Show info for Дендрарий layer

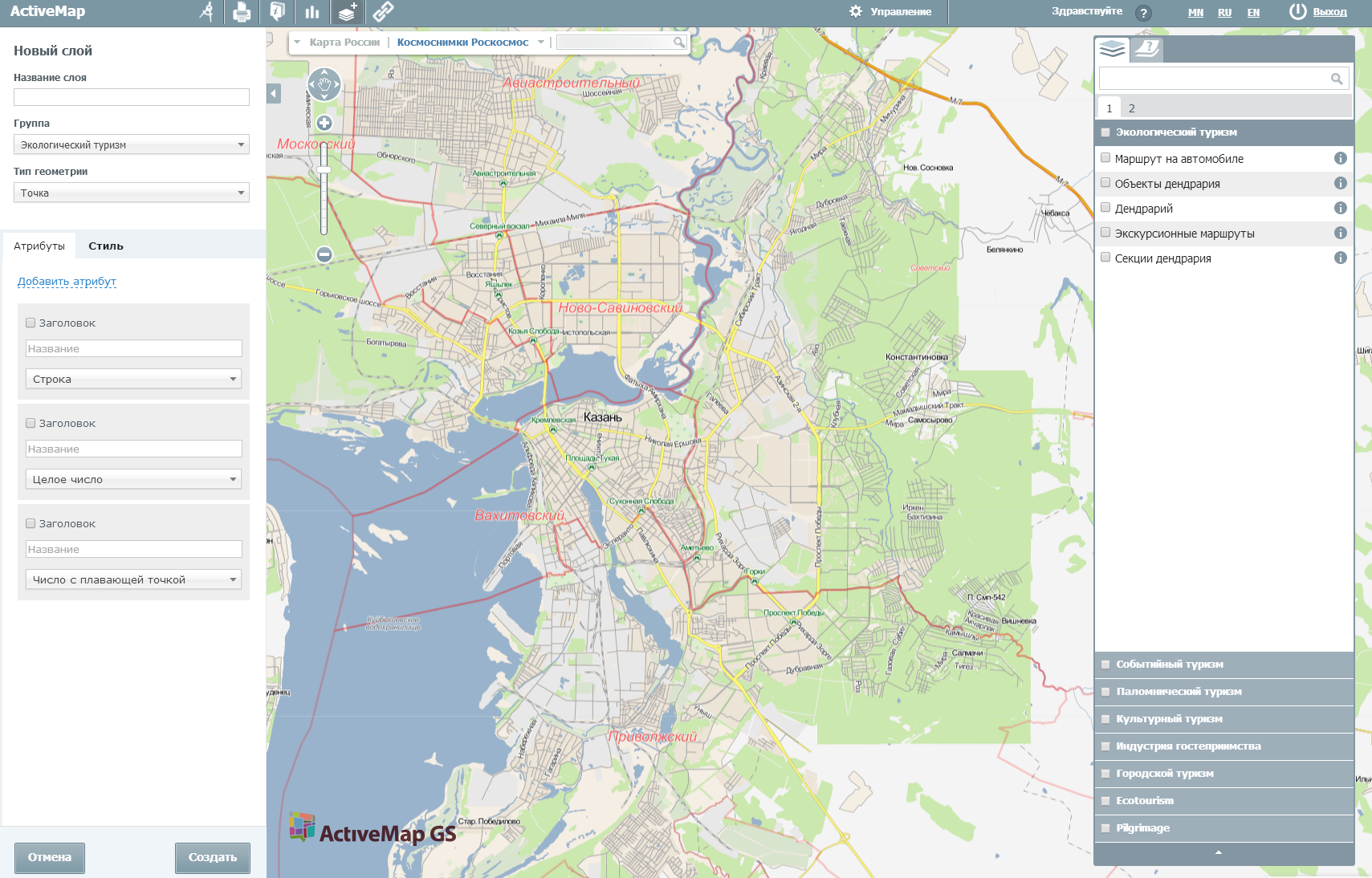tap(1340, 209)
